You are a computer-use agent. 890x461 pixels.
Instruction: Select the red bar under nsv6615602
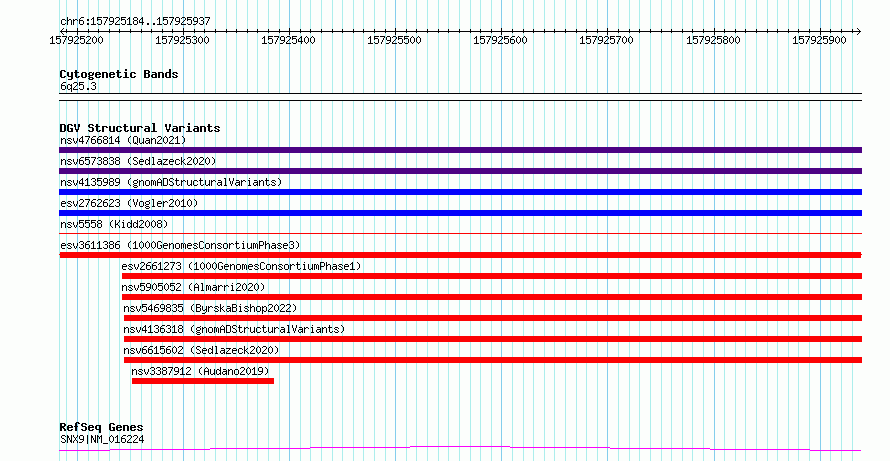point(493,360)
